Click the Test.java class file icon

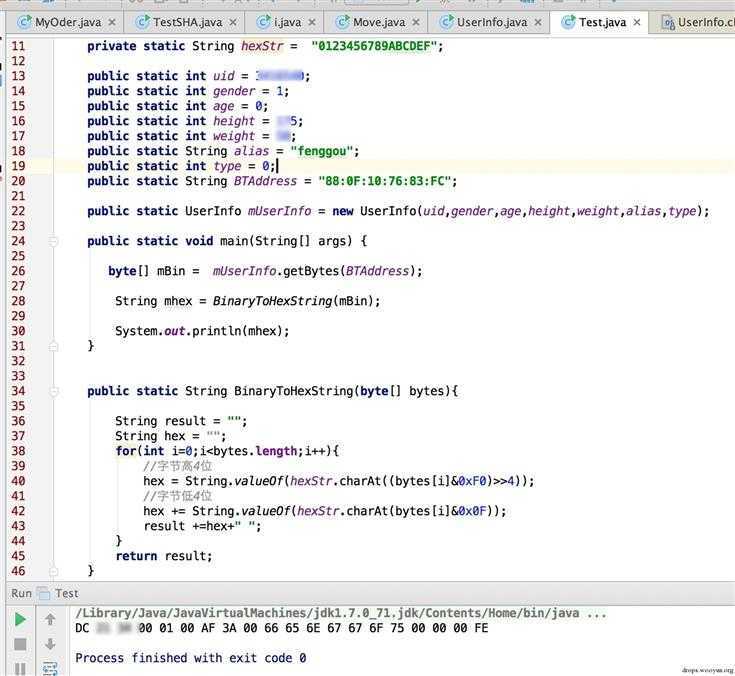pos(568,22)
